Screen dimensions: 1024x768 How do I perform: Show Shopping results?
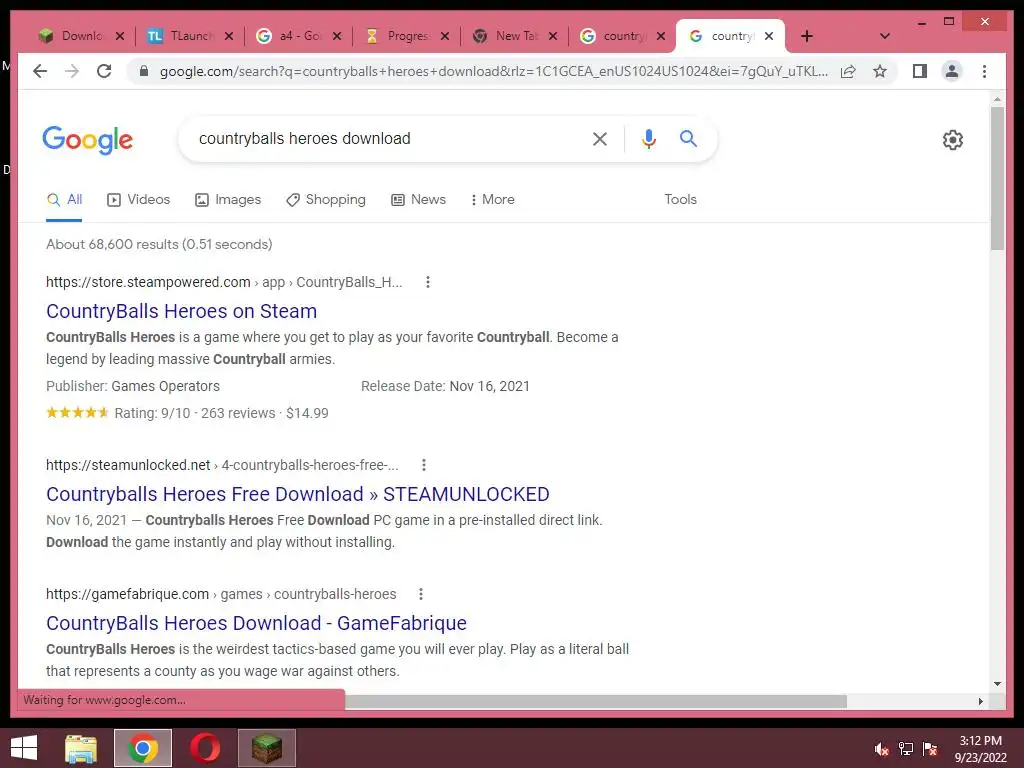[326, 200]
